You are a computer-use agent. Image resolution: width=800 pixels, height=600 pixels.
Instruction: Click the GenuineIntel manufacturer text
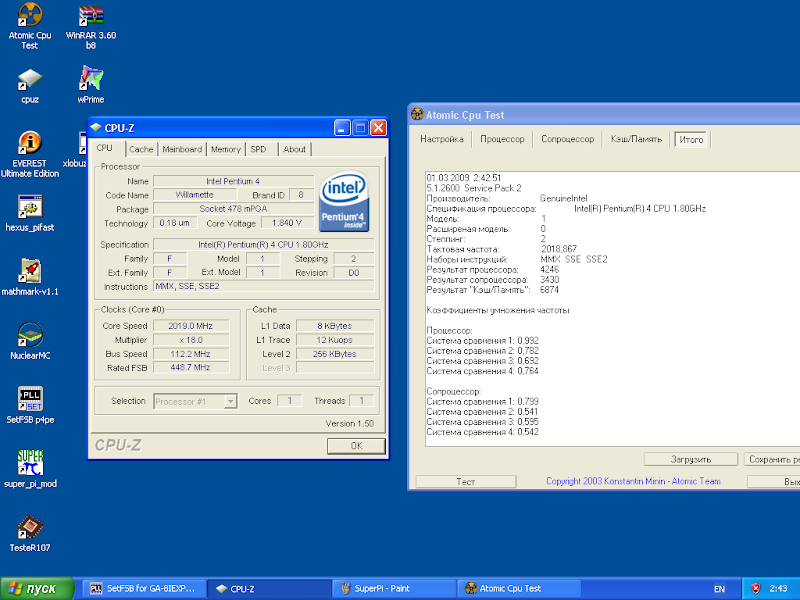(564, 198)
